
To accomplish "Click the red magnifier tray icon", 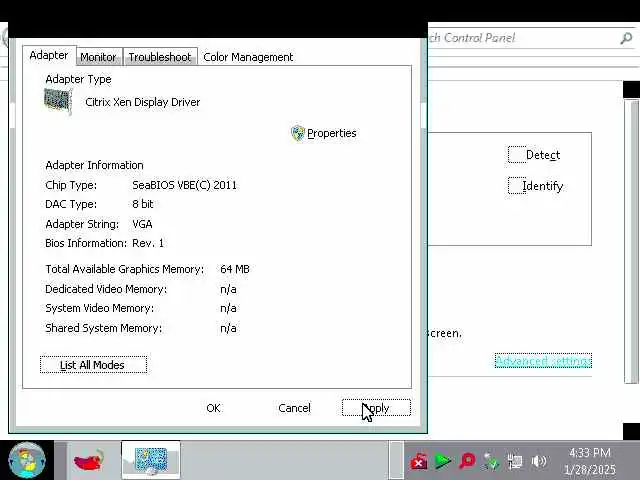I will coord(467,462).
